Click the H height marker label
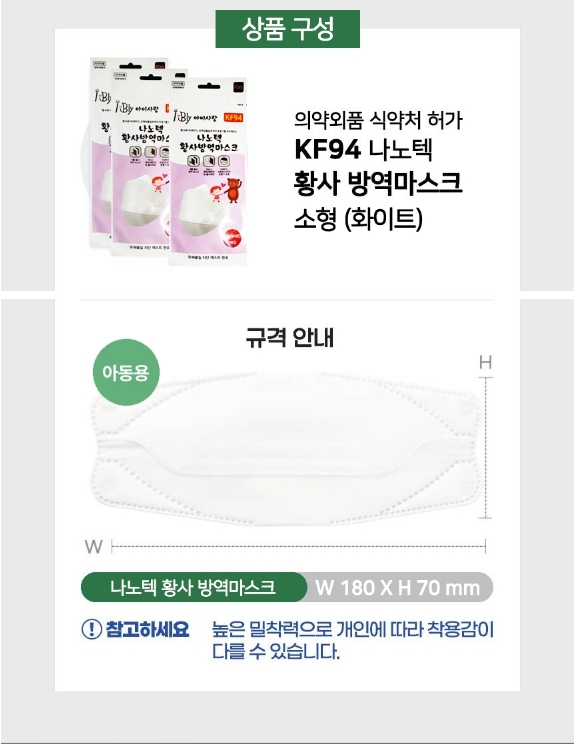The image size is (574, 744). tap(485, 363)
